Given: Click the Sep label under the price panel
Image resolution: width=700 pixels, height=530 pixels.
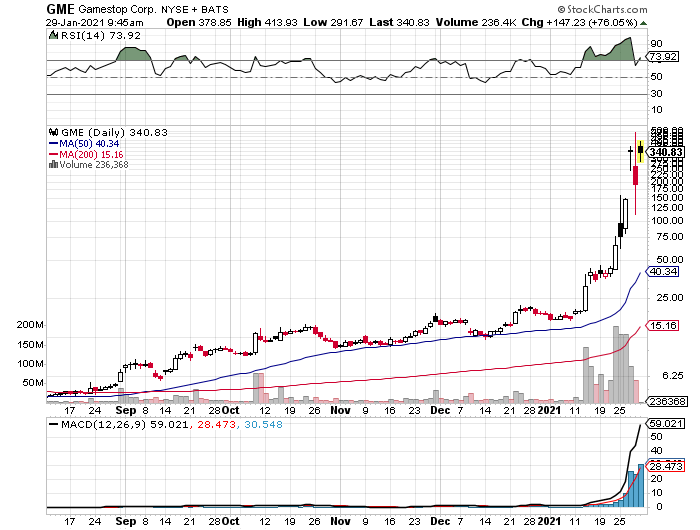Looking at the screenshot, I should click(126, 410).
